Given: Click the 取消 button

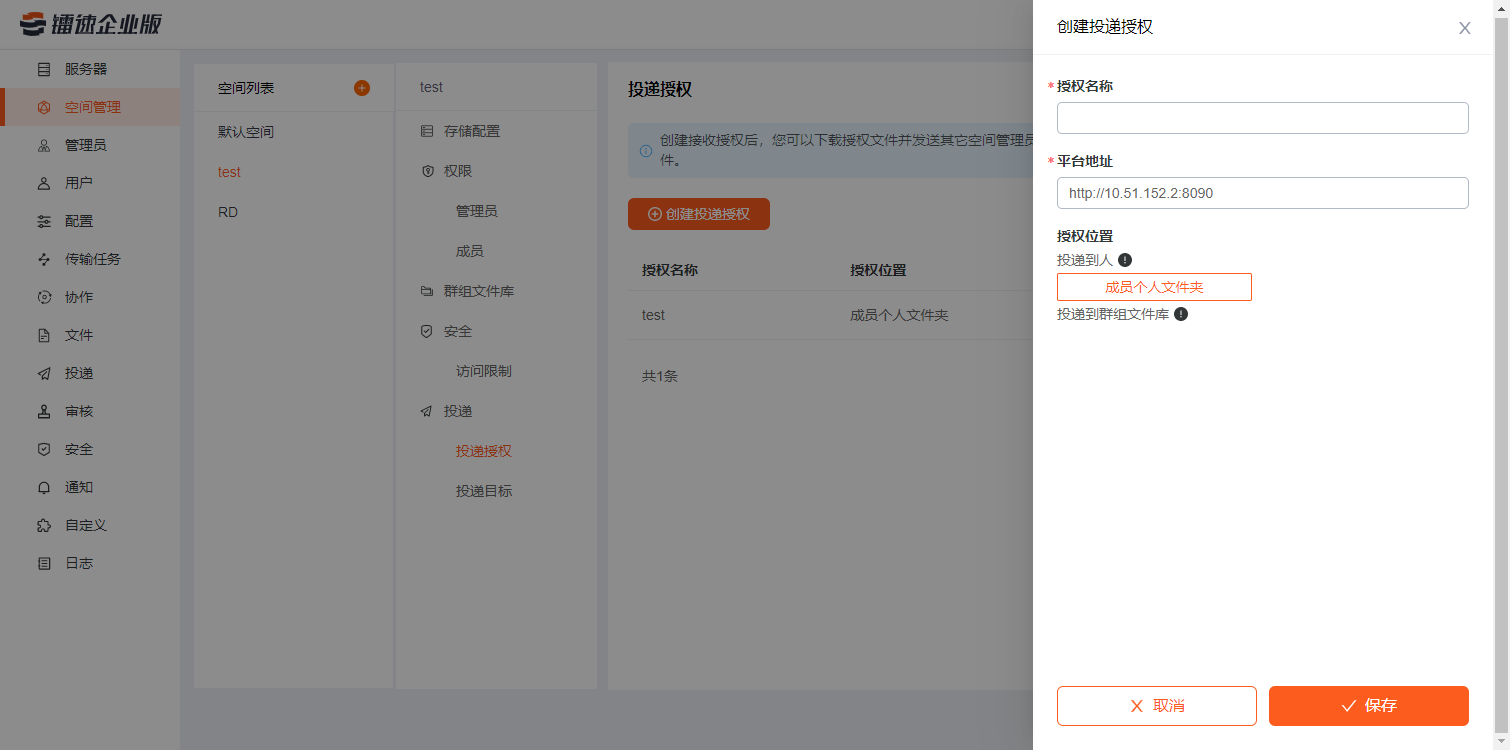Looking at the screenshot, I should coord(1157,706).
